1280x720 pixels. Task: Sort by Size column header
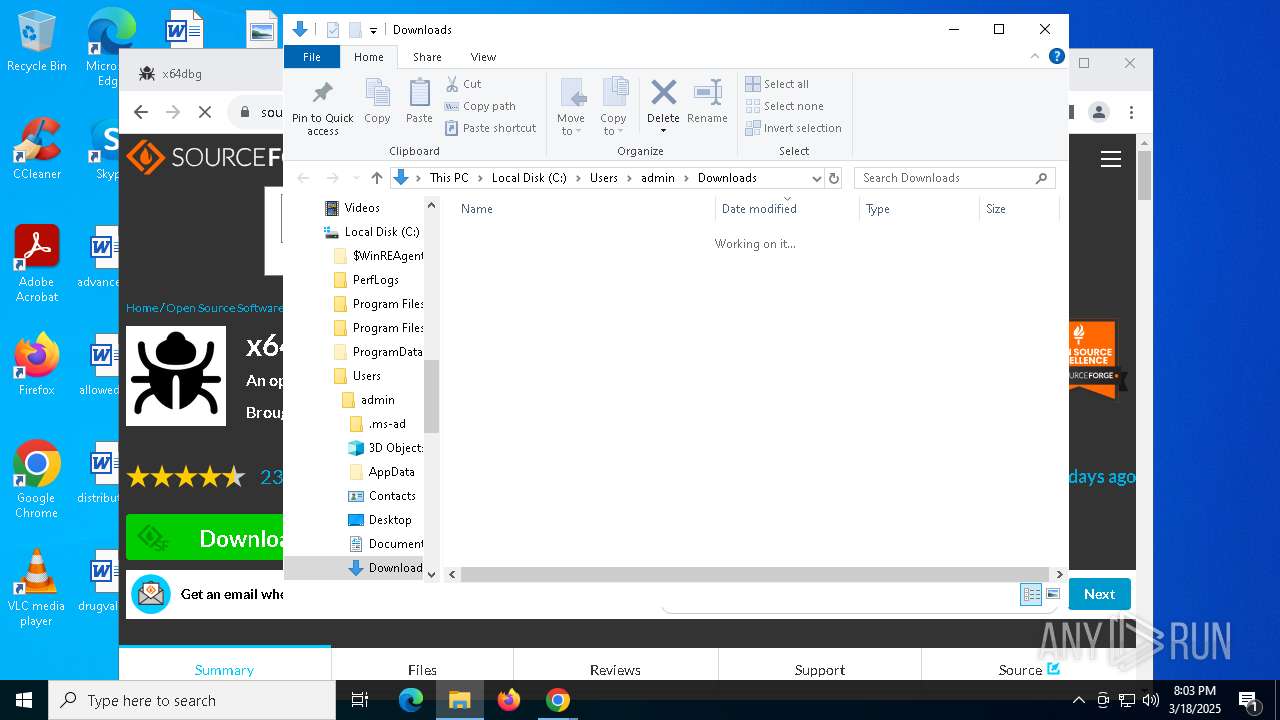1019,209
